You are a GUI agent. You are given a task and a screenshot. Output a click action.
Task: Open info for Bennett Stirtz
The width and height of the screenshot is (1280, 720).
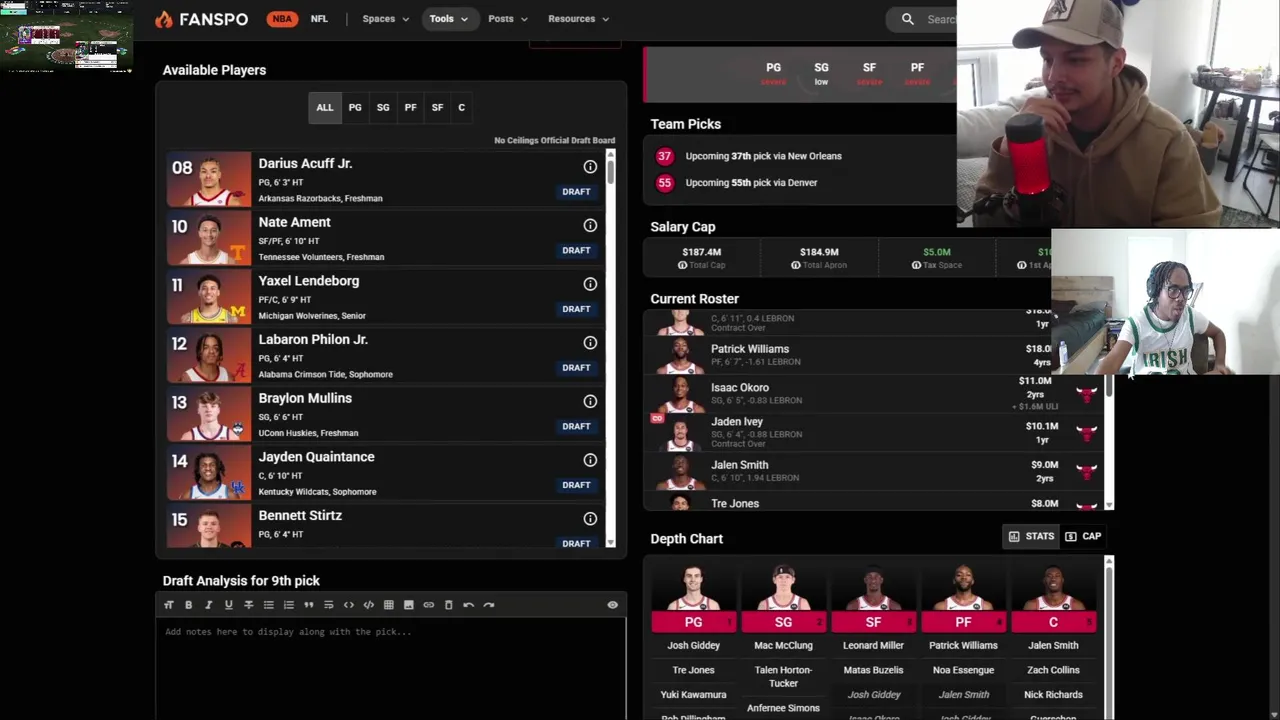click(x=590, y=519)
